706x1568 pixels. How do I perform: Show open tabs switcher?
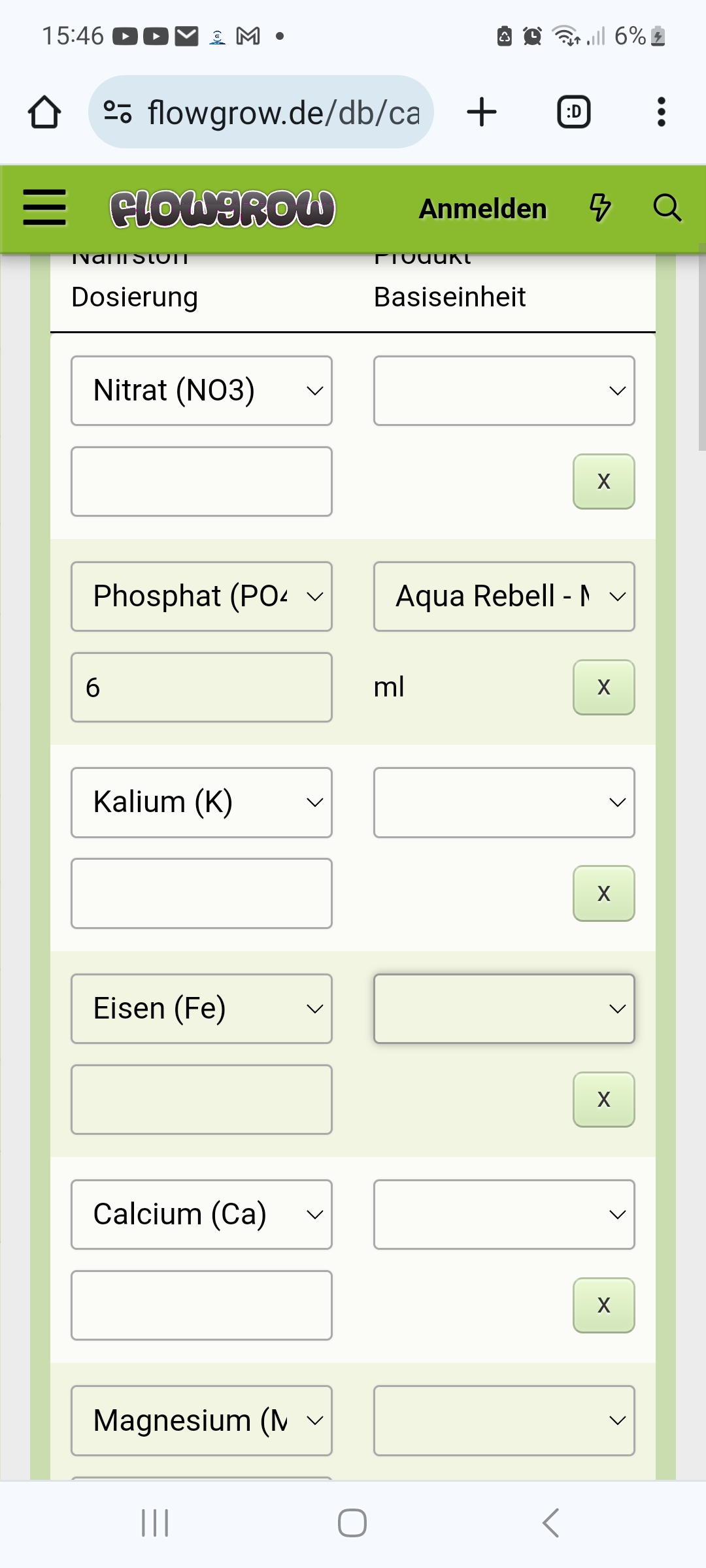click(x=573, y=112)
